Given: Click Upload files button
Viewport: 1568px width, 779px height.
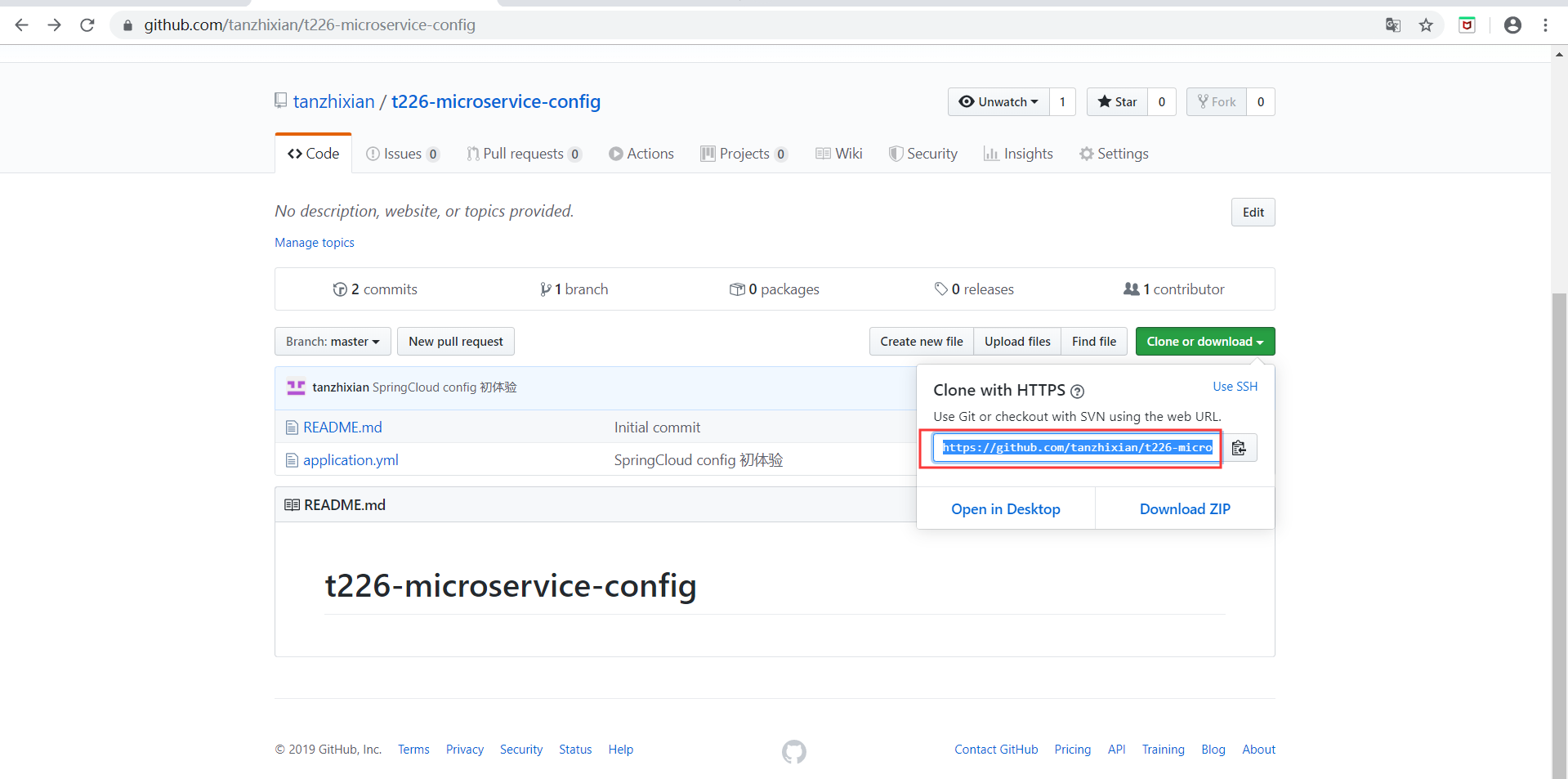Looking at the screenshot, I should pos(1017,342).
